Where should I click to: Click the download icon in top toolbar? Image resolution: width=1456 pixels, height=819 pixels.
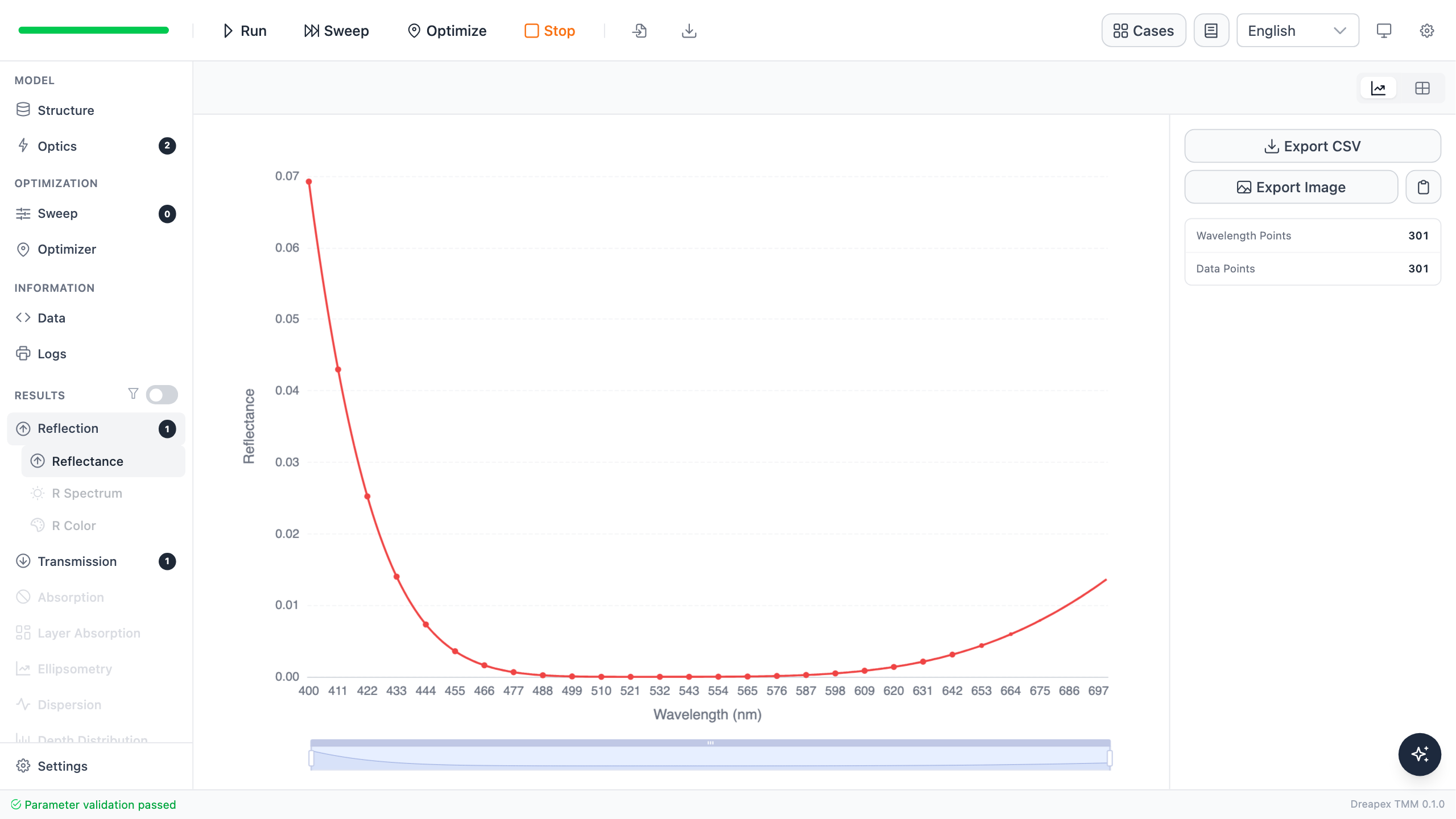689,31
